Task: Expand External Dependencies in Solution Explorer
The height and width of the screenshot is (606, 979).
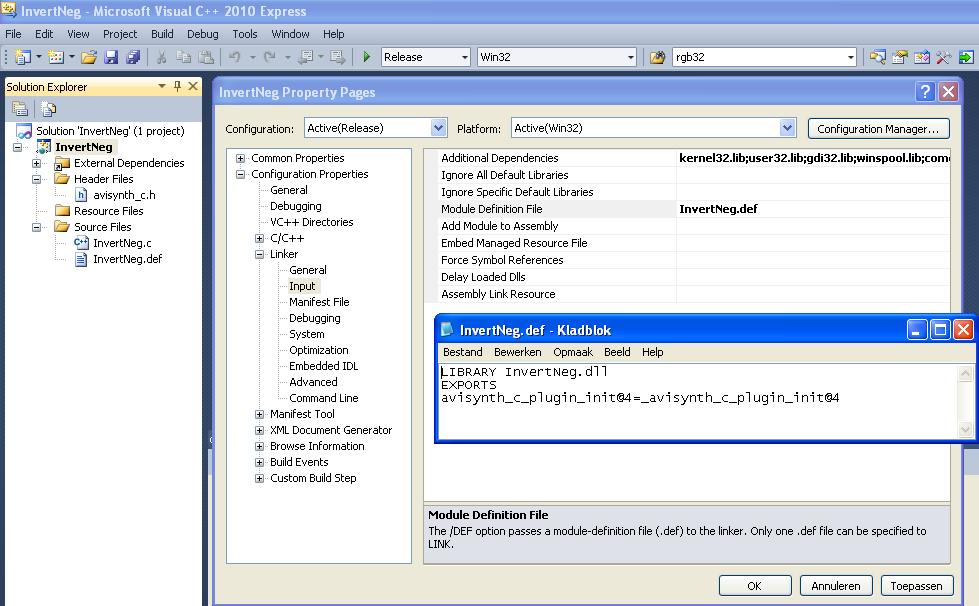Action: 36,164
